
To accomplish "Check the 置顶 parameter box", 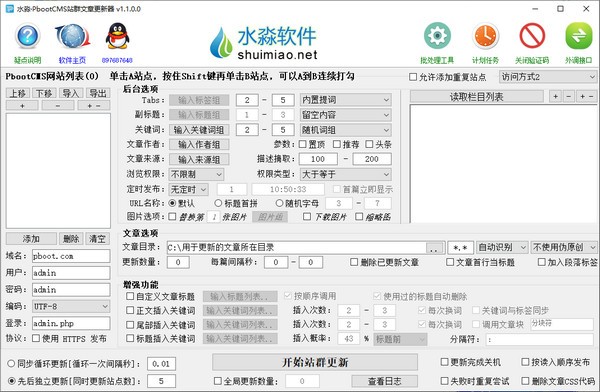I will 302,144.
